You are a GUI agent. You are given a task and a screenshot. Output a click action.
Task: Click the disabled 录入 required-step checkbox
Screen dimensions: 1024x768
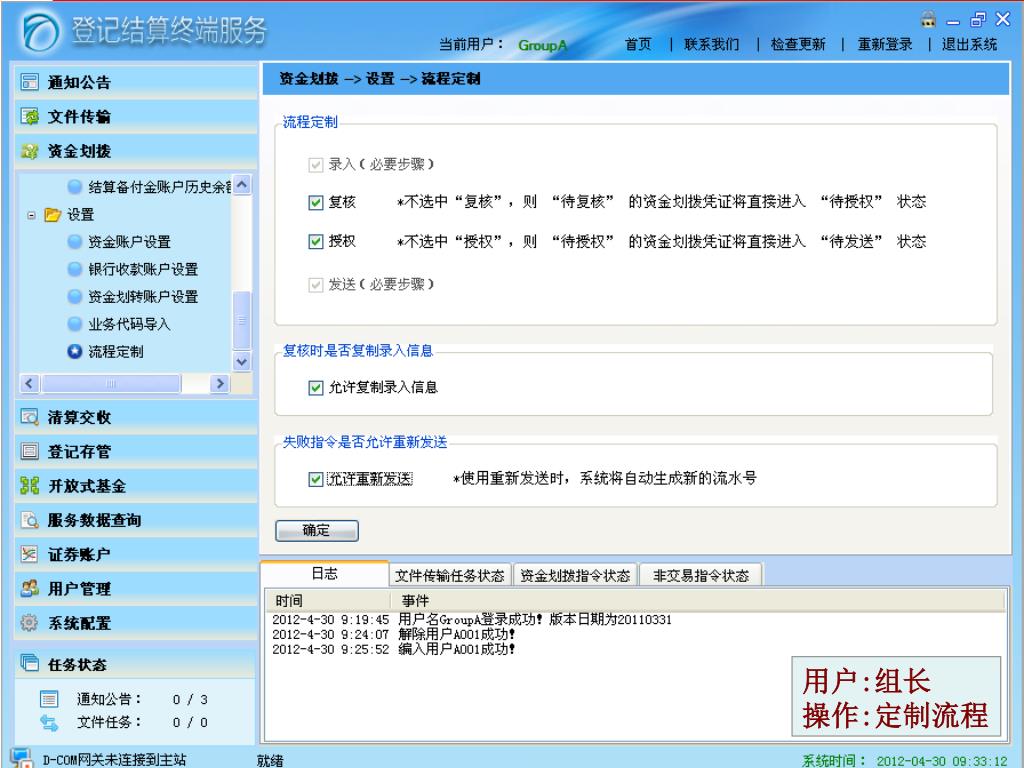click(x=315, y=165)
